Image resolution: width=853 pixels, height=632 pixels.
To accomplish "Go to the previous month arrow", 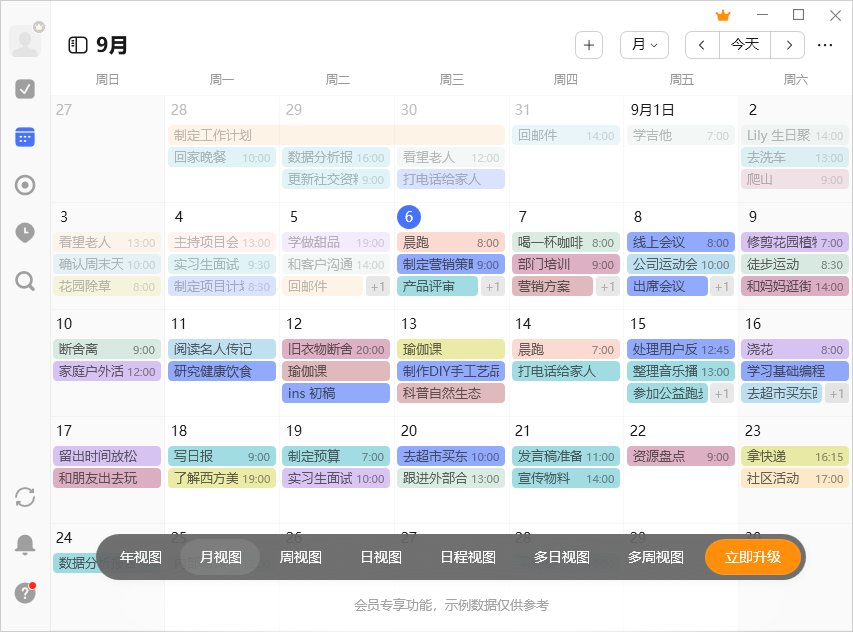I will pyautogui.click(x=702, y=45).
